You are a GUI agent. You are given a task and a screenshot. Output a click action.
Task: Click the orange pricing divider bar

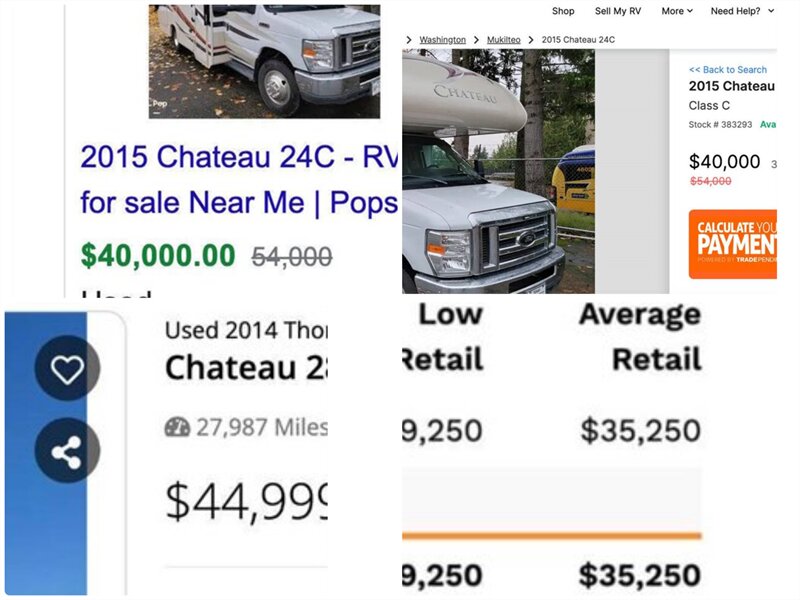551,535
